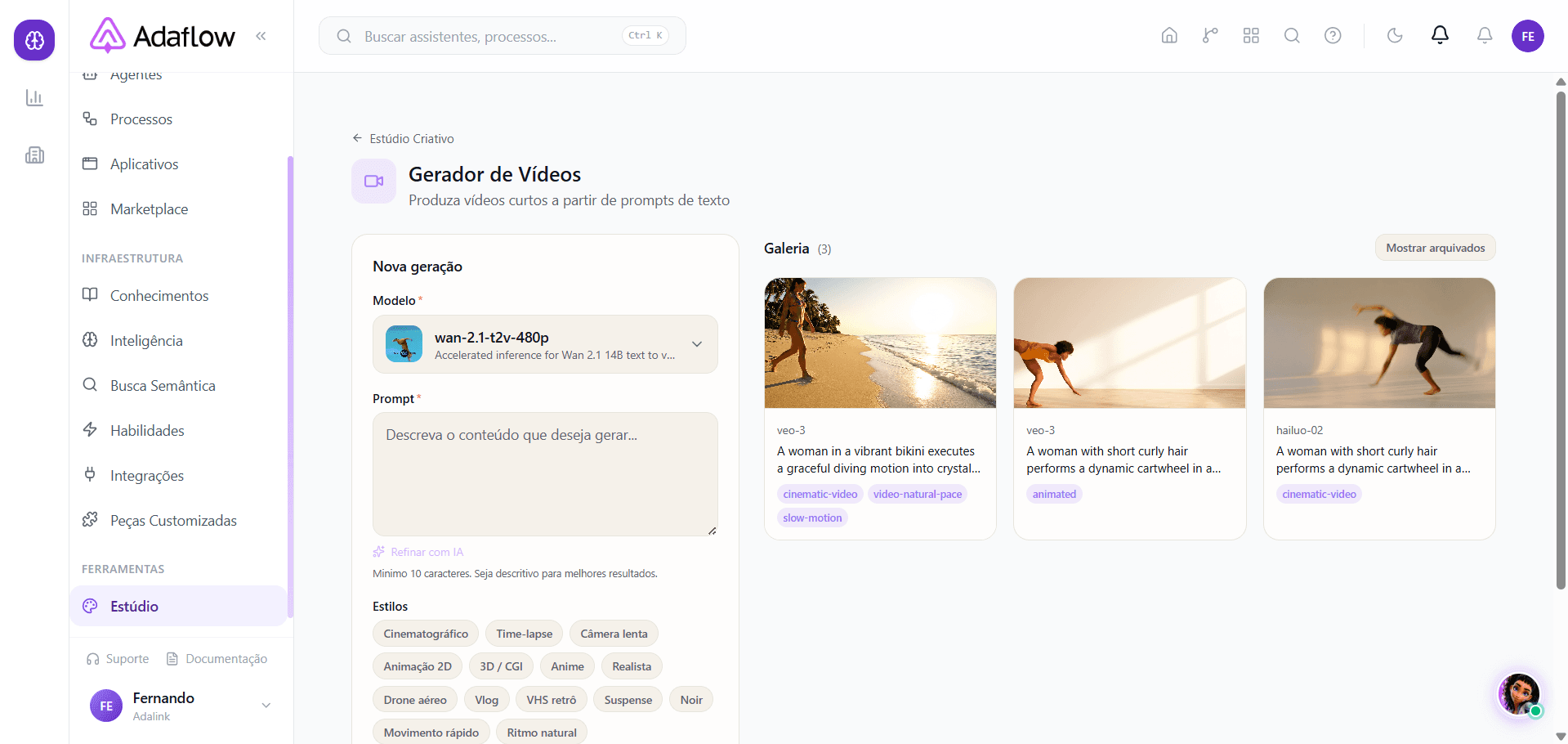Open Aplicativos in the sidebar
Image resolution: width=1568 pixels, height=744 pixels.
point(178,164)
